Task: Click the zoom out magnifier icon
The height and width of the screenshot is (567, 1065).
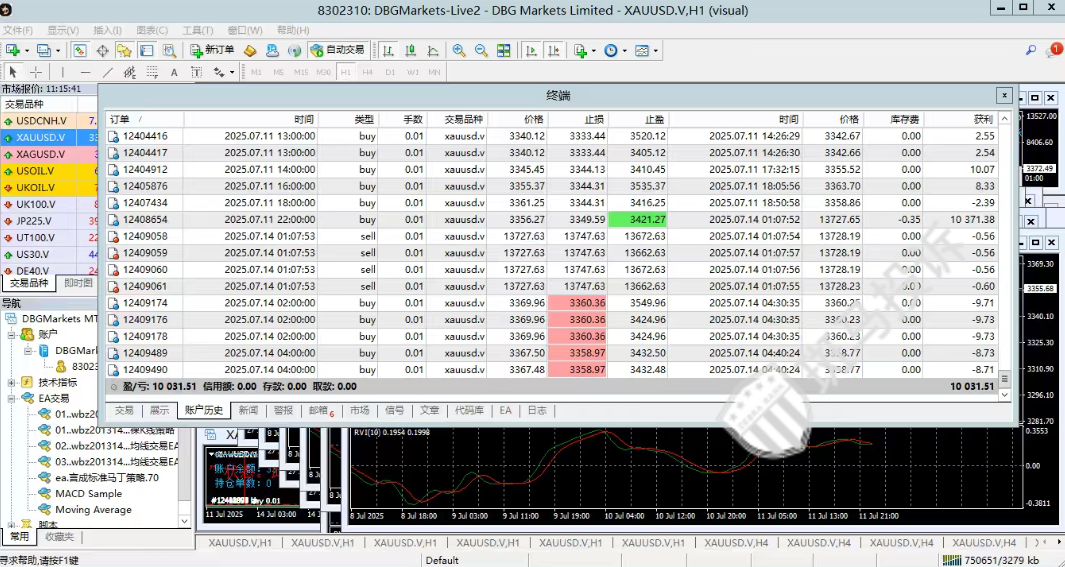Action: pos(481,50)
